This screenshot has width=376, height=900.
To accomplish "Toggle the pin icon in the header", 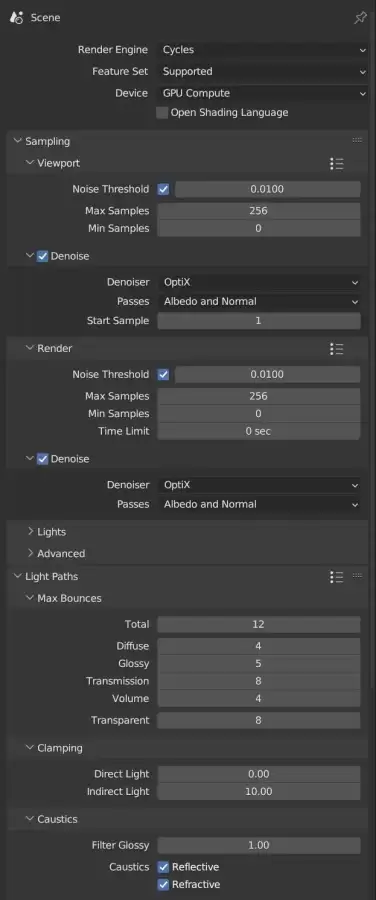I will click(360, 18).
